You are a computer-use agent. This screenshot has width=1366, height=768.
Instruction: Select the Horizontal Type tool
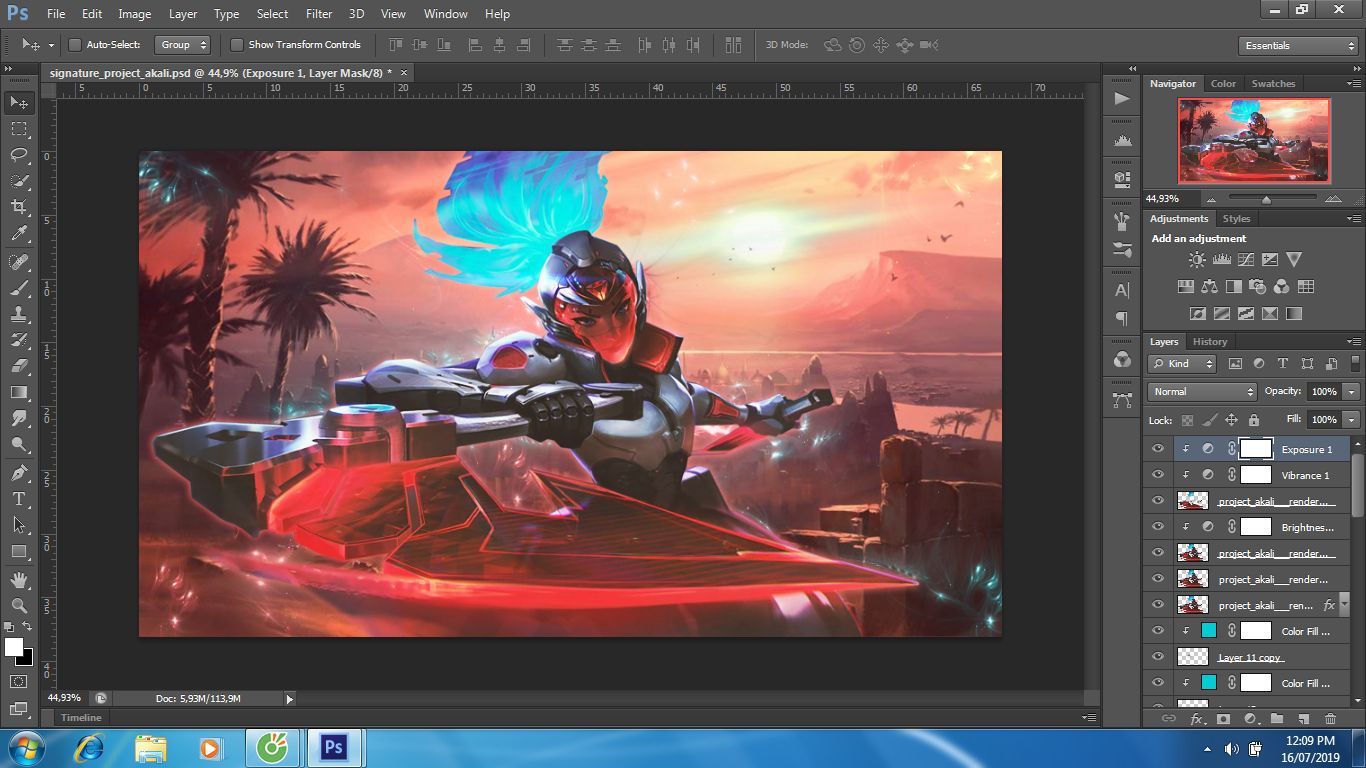click(x=19, y=499)
